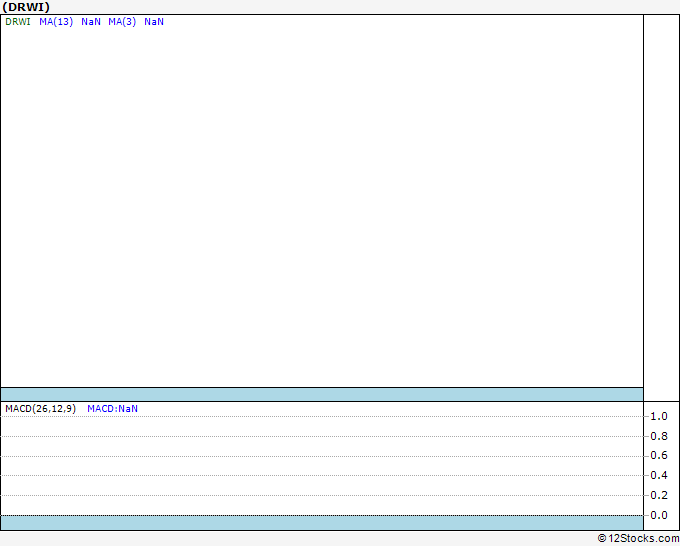Click the 0.8 axis label
680x546 pixels.
tap(659, 436)
